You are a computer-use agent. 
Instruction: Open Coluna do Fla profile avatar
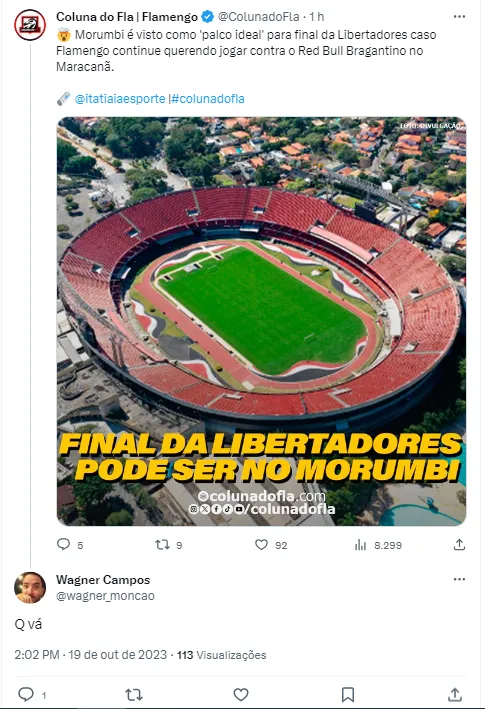pos(30,25)
